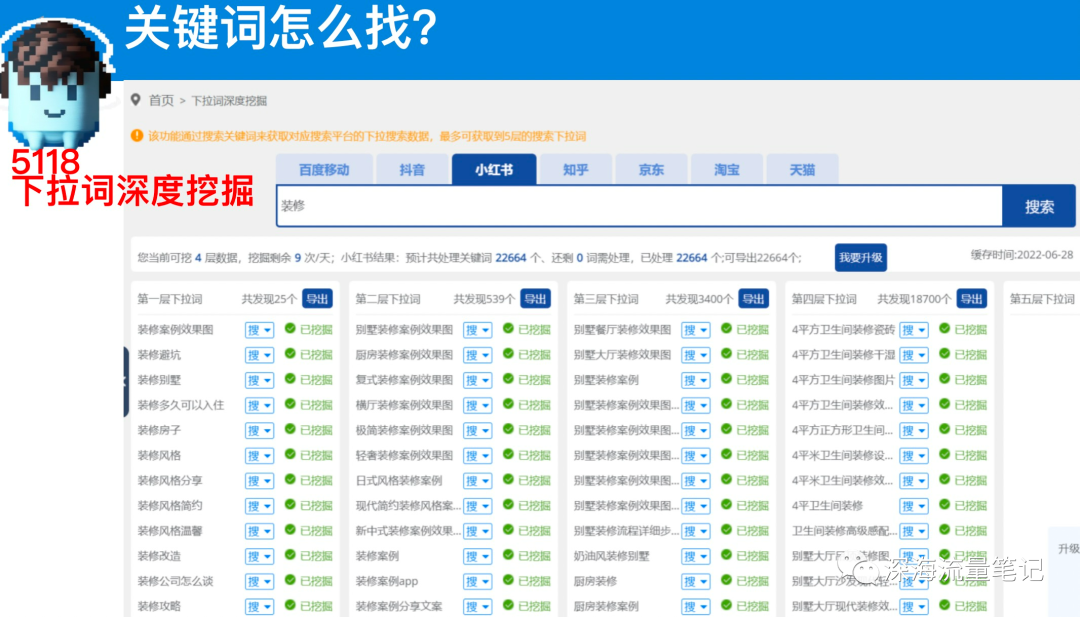Click the location pin icon before 首页

[x=136, y=100]
